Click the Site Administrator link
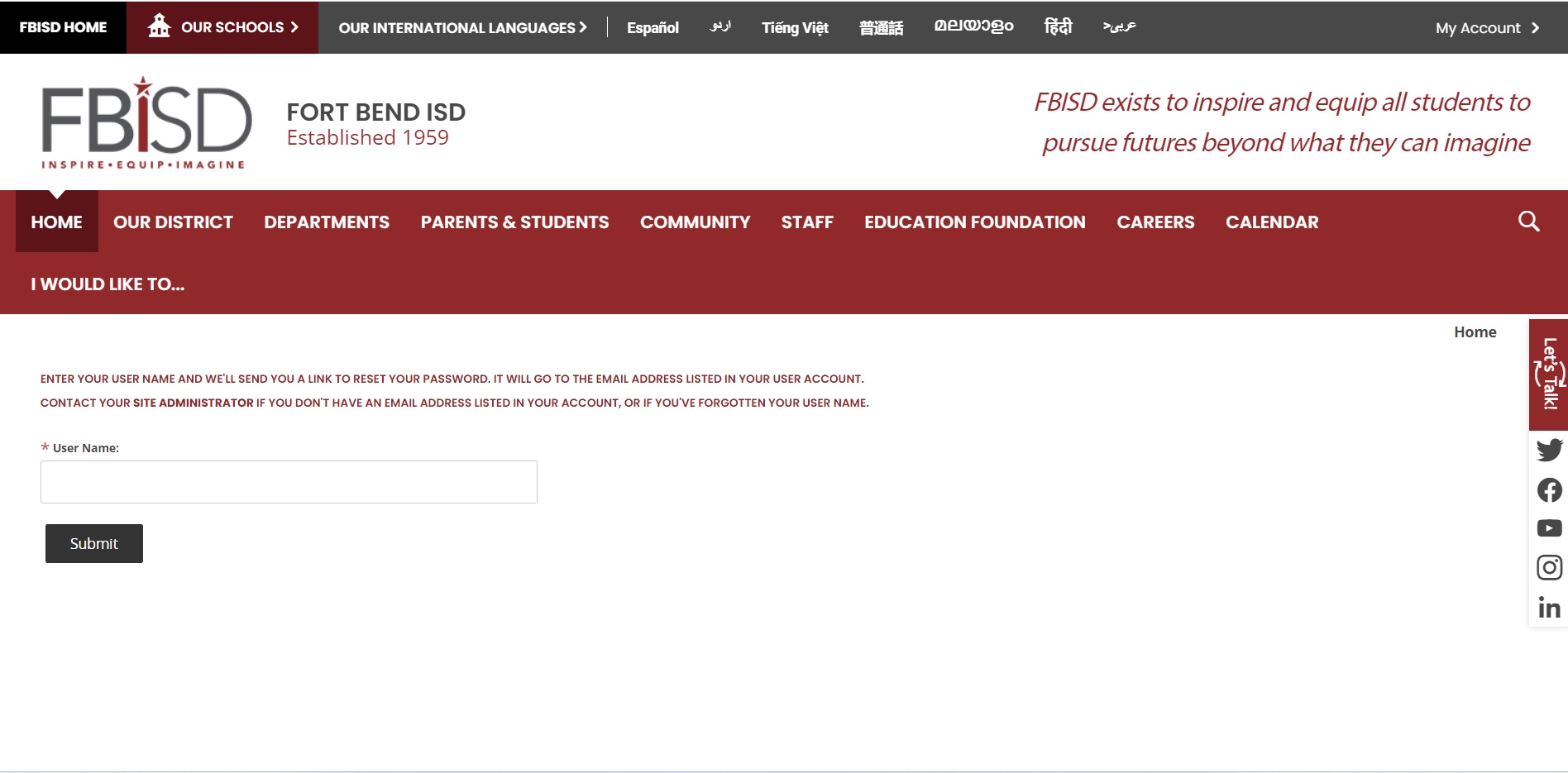The height and width of the screenshot is (773, 1568). [x=194, y=403]
